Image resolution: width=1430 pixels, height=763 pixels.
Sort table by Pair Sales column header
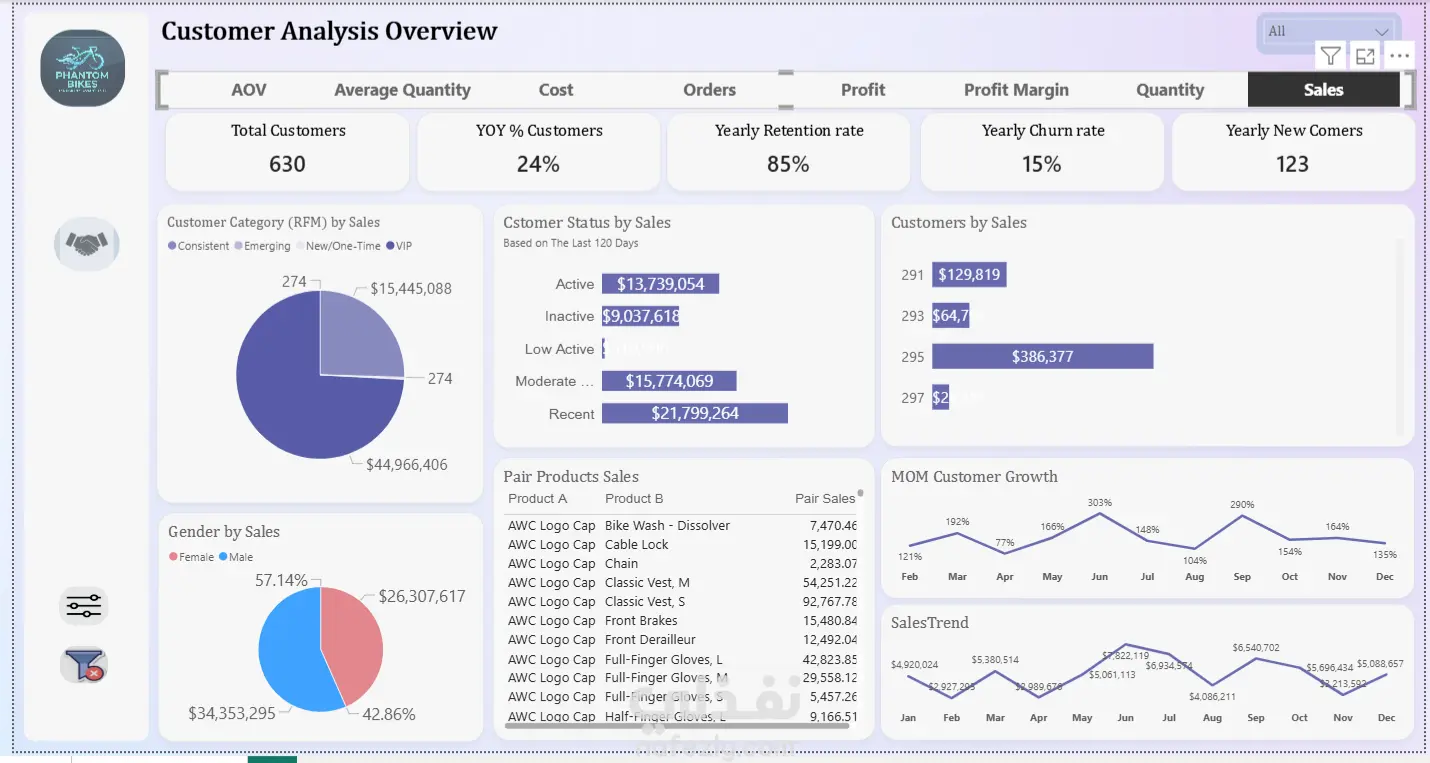[824, 498]
